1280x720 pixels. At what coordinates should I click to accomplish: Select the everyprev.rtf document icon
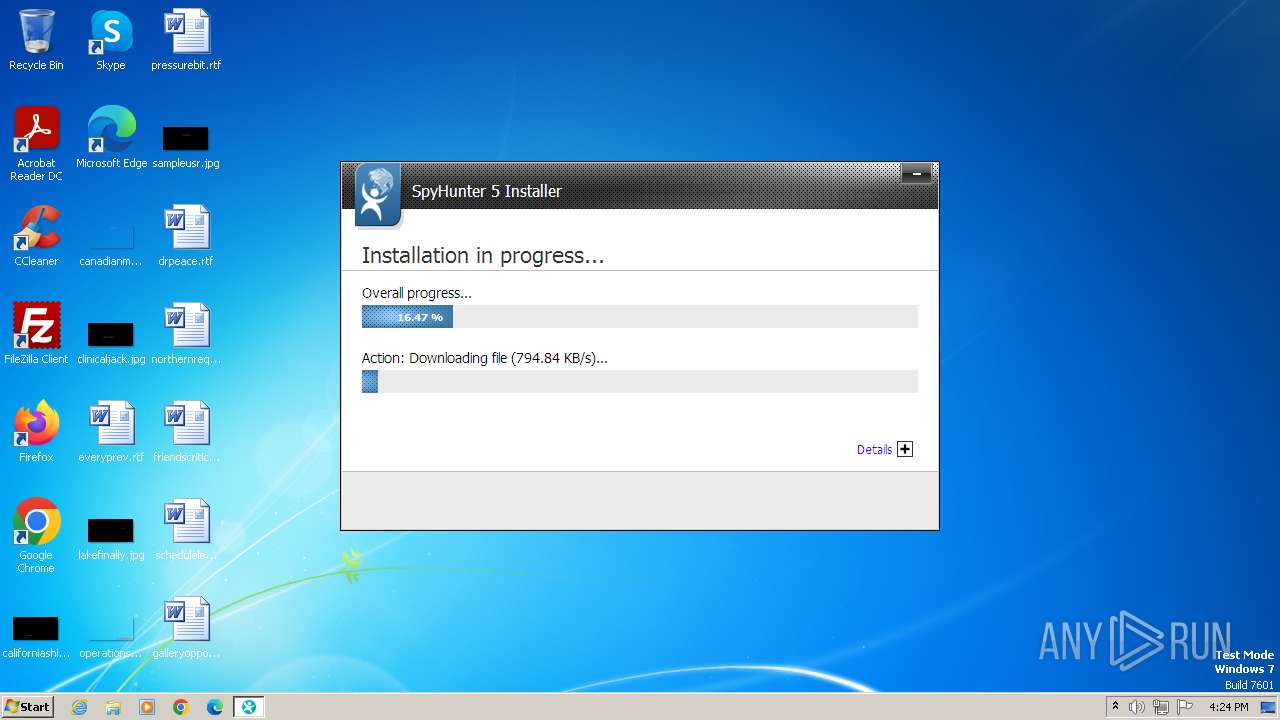click(x=111, y=432)
